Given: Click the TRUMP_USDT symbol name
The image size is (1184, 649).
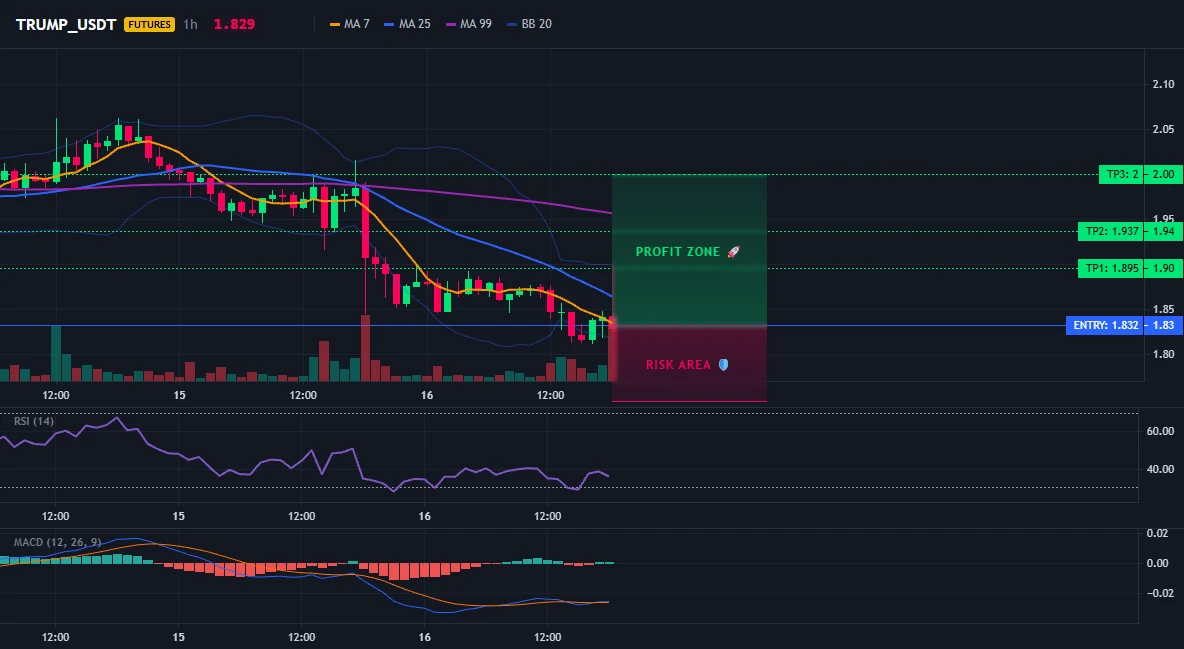Looking at the screenshot, I should pyautogui.click(x=66, y=24).
